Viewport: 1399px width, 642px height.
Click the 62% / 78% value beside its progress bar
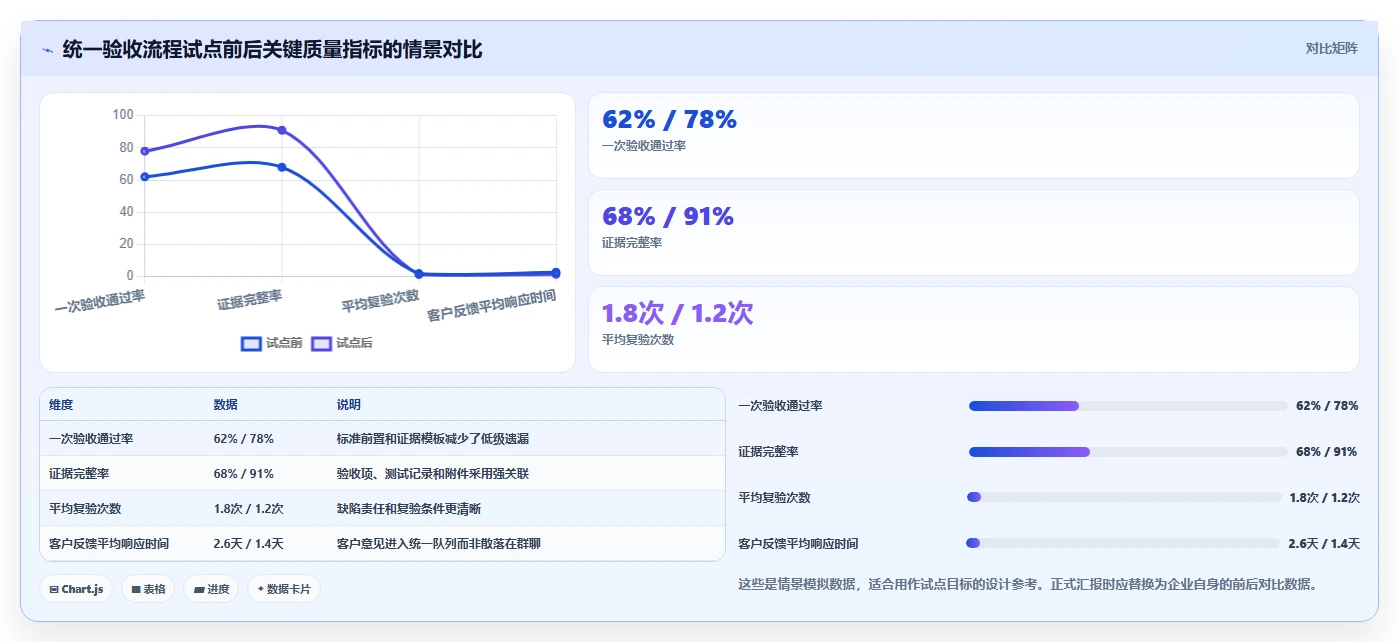click(x=1327, y=406)
